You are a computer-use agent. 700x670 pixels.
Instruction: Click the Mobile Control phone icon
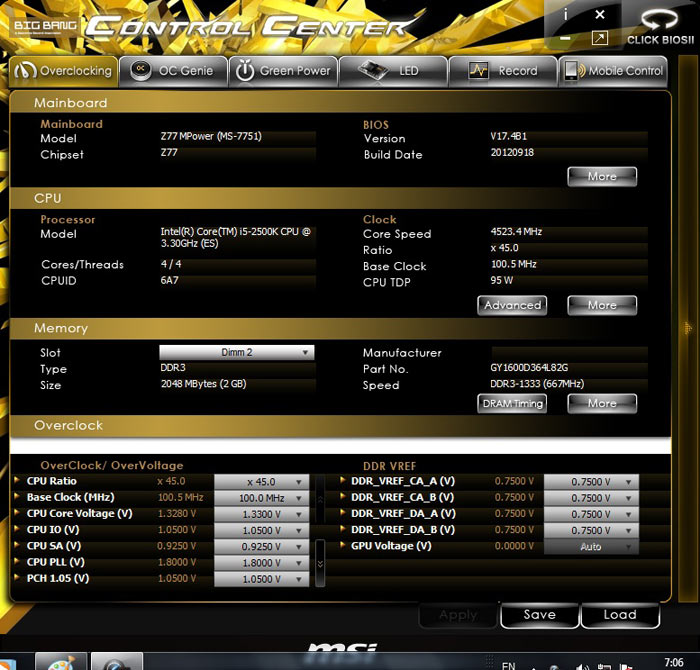coord(575,71)
